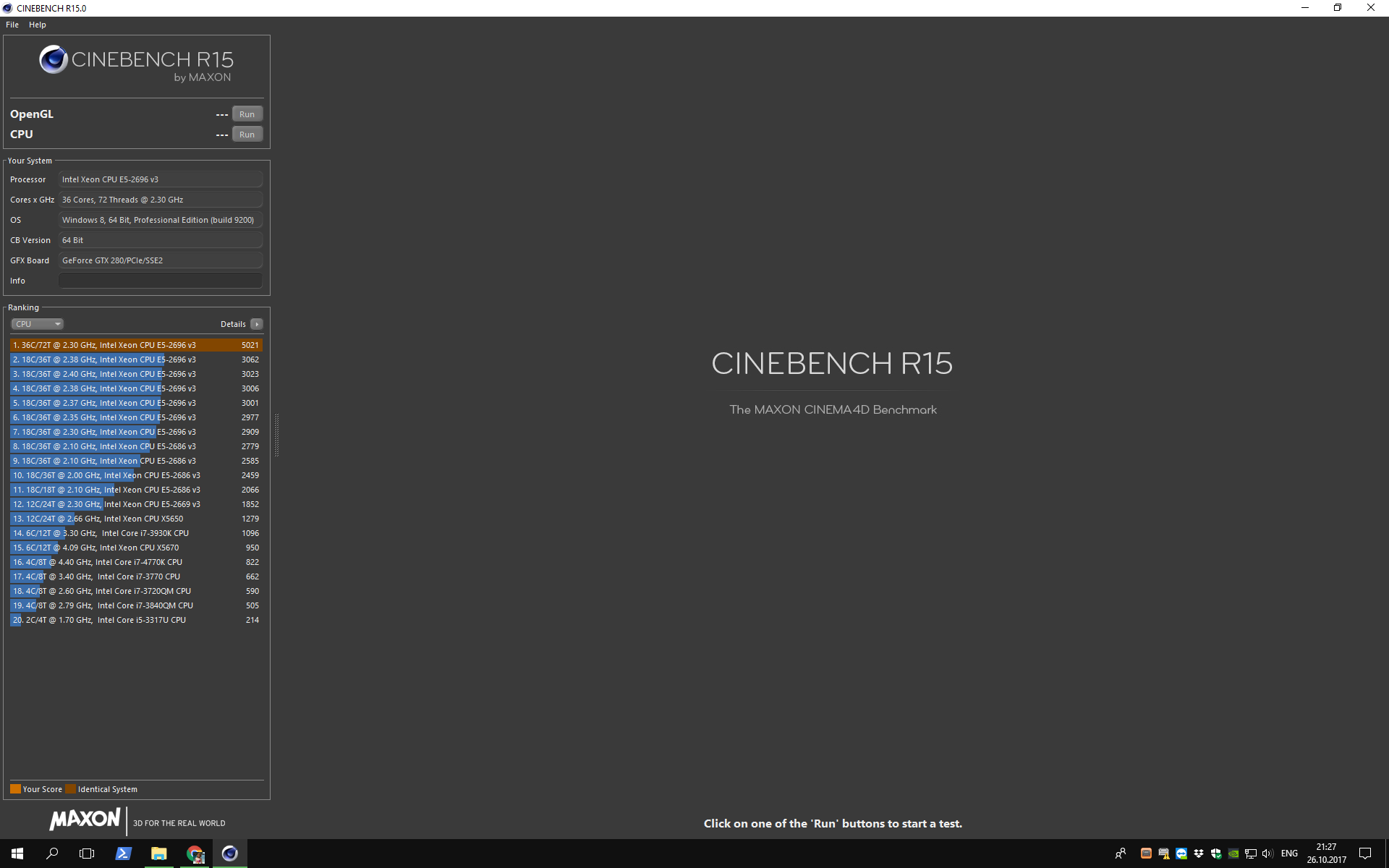Screen dimensions: 1389x868
Task: Open Dropbox from the system tray
Action: [x=1199, y=854]
